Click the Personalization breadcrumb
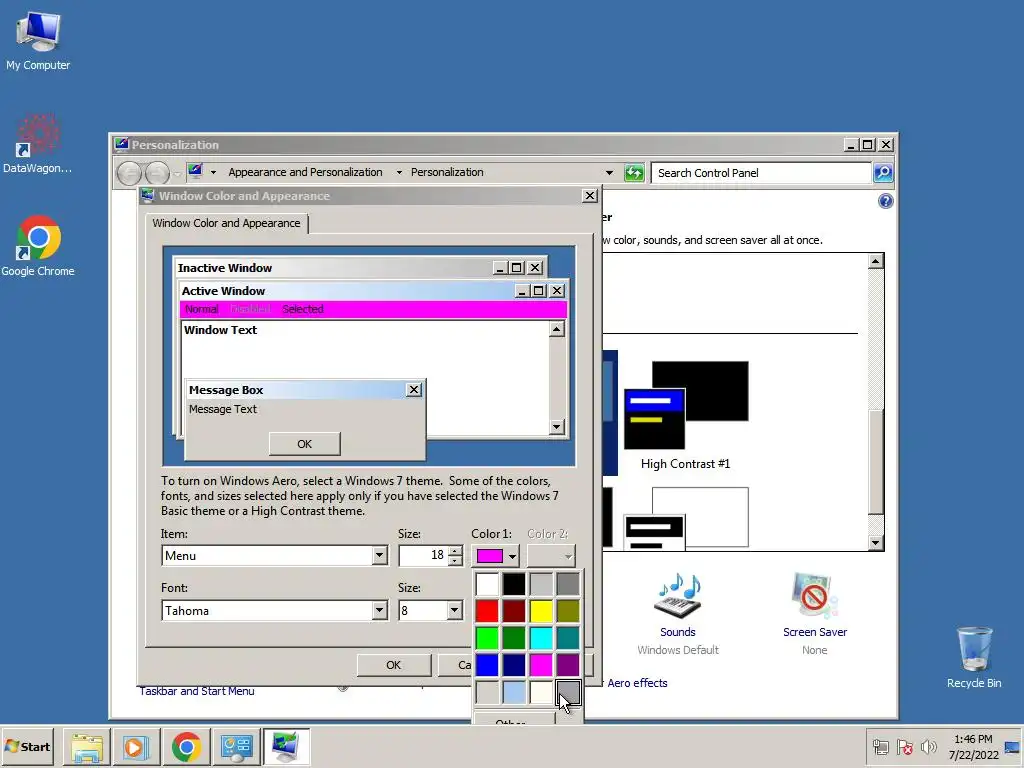This screenshot has width=1024, height=768. coord(447,172)
